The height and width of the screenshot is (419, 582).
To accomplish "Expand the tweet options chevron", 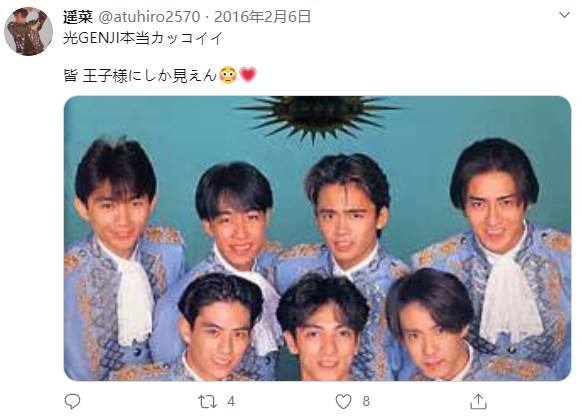I will point(564,15).
